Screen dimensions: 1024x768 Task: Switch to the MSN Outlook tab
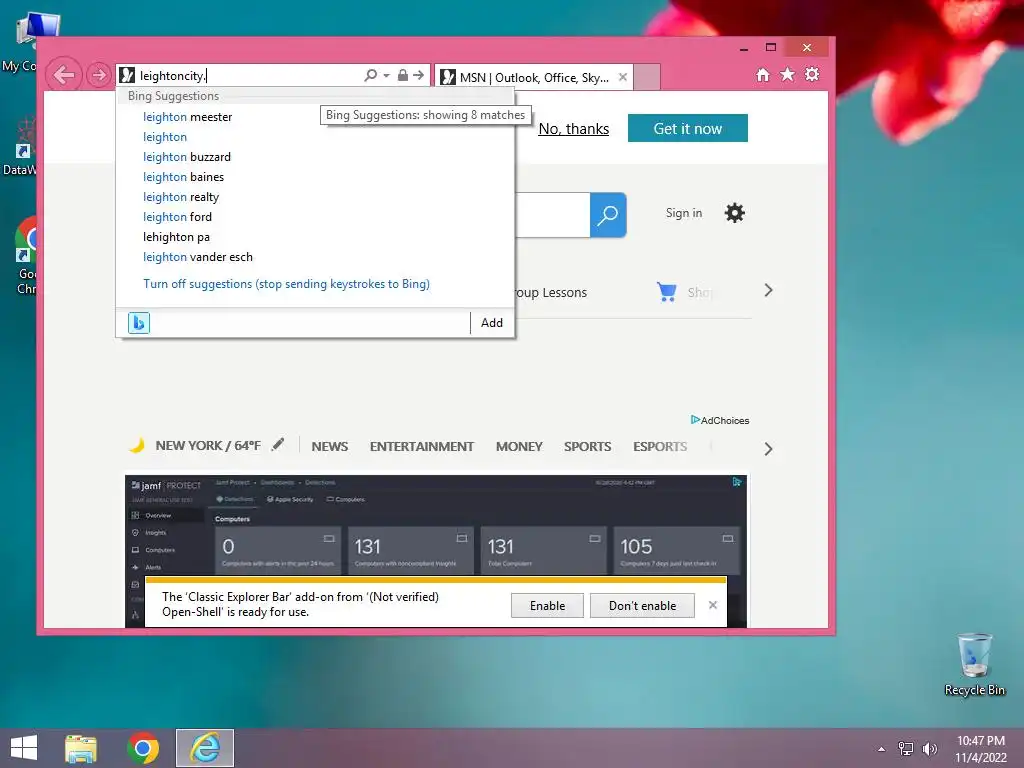tap(533, 78)
